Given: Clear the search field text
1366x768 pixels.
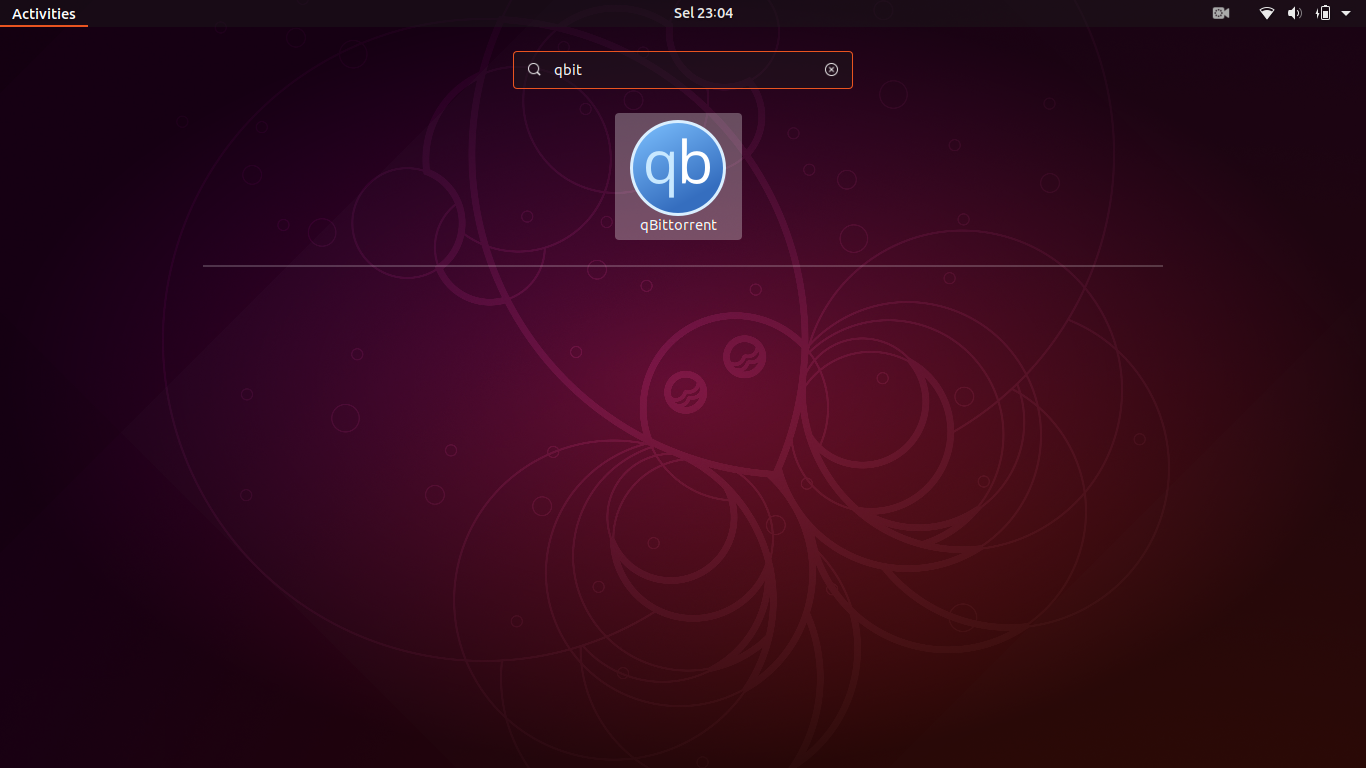Looking at the screenshot, I should 831,70.
